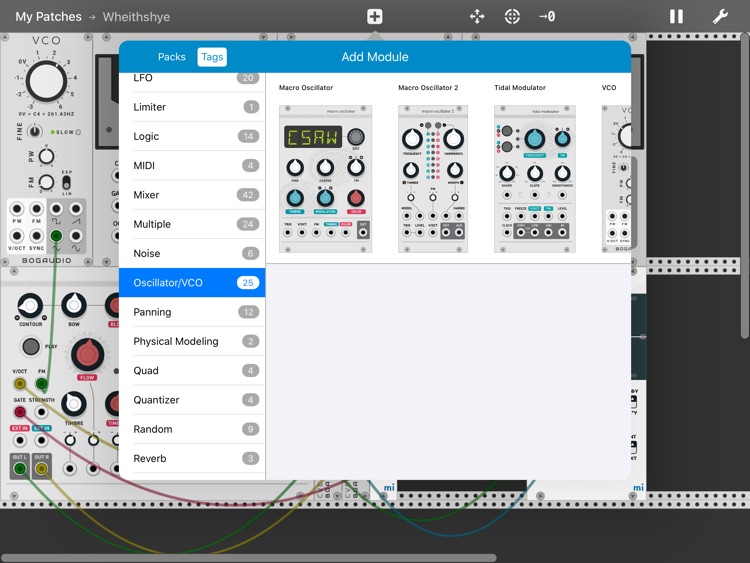This screenshot has width=750, height=563.
Task: Click the STRENGTH input jack
Action: point(42,412)
